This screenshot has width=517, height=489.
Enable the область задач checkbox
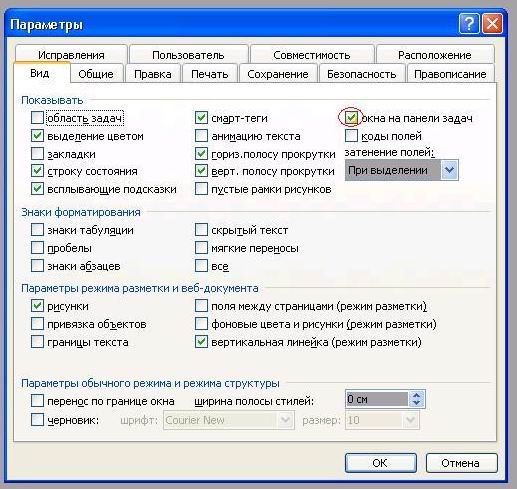pyautogui.click(x=37, y=118)
